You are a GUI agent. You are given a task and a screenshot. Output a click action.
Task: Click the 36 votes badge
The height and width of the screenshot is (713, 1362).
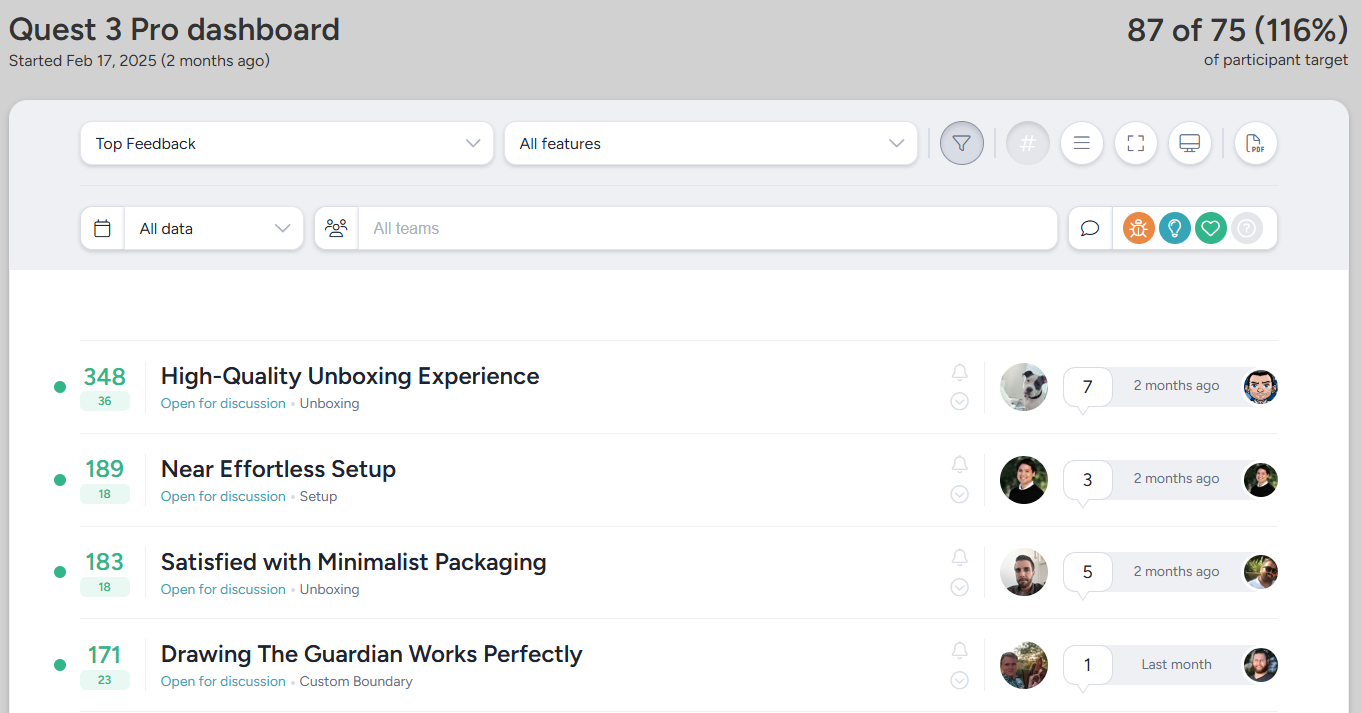coord(105,402)
